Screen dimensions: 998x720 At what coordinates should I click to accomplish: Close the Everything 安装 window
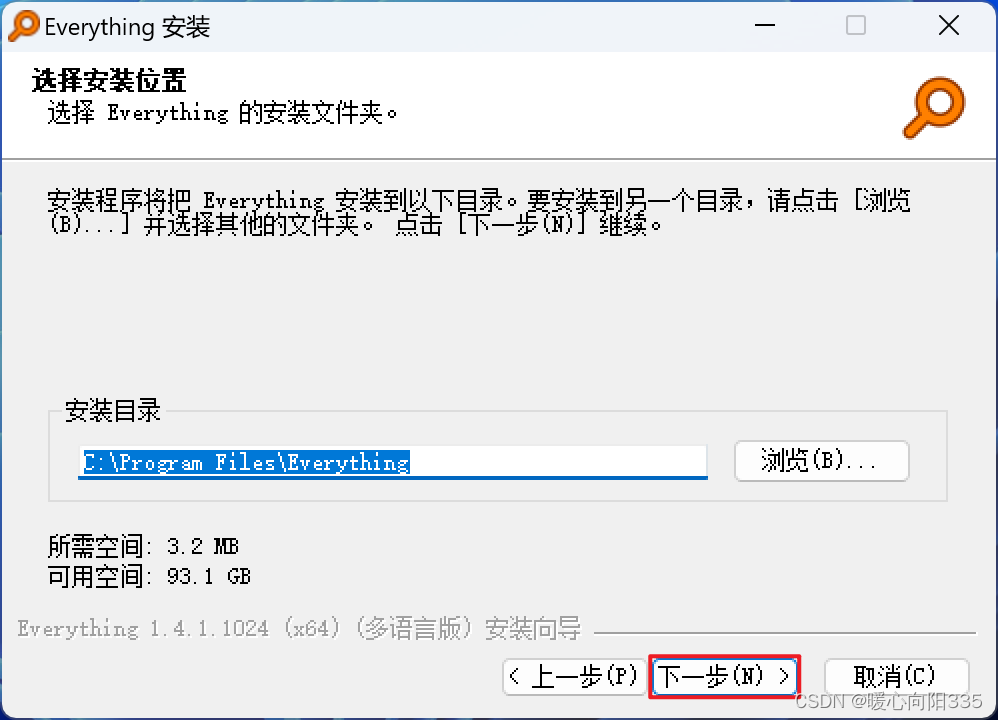click(948, 25)
